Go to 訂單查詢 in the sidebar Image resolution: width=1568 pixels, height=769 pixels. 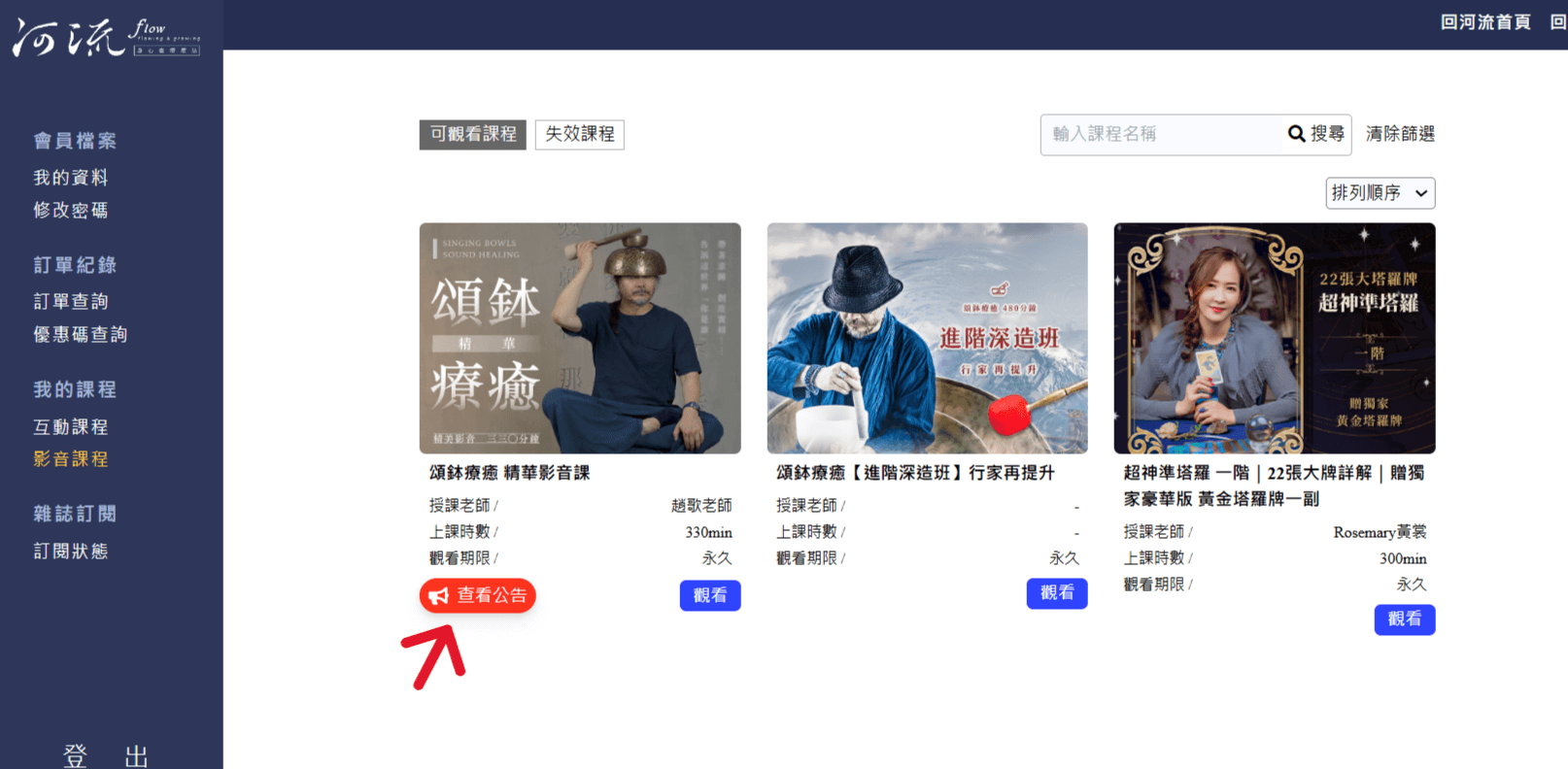[x=71, y=302]
